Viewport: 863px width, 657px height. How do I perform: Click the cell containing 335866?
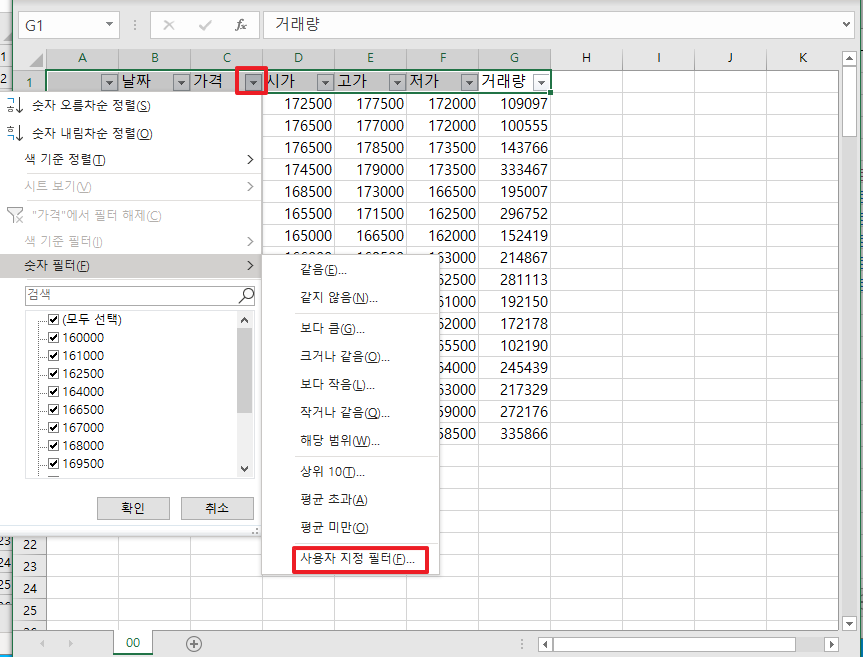pyautogui.click(x=515, y=434)
